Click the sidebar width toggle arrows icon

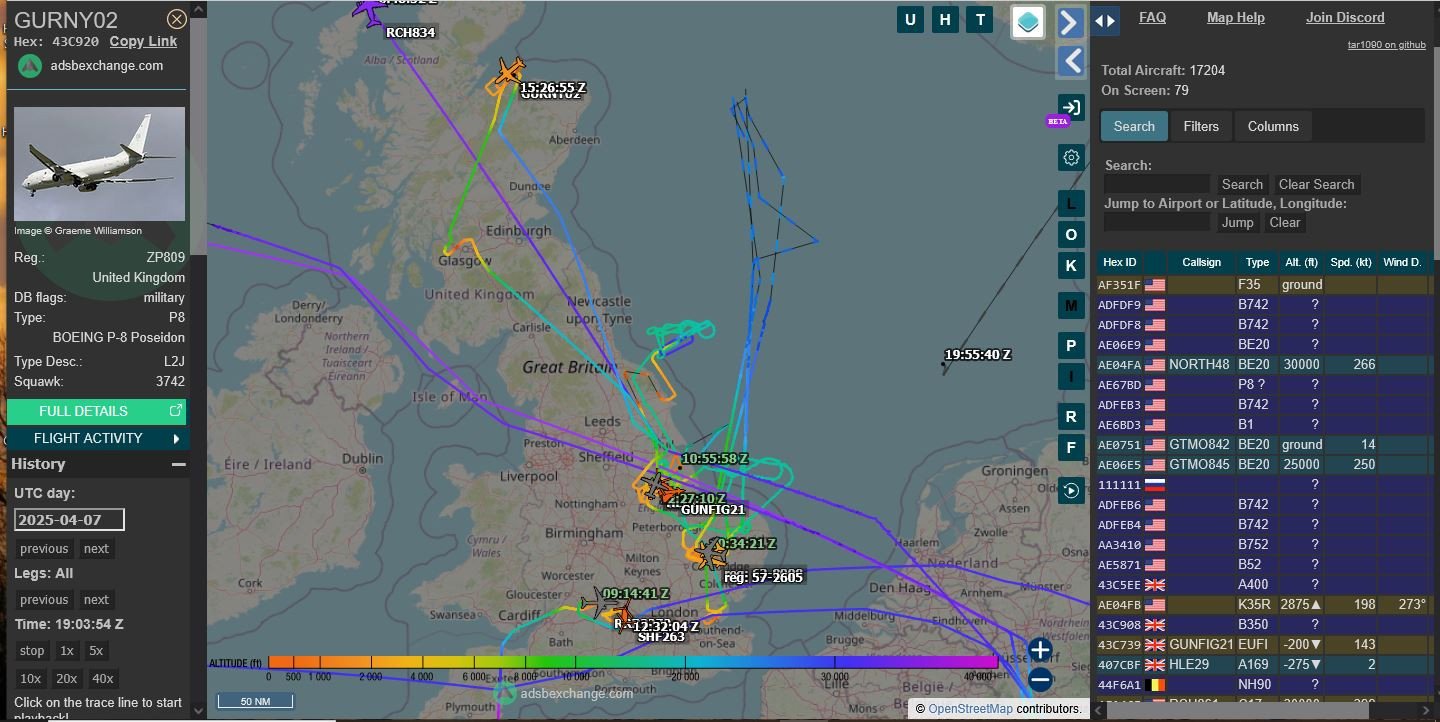pyautogui.click(x=1104, y=21)
